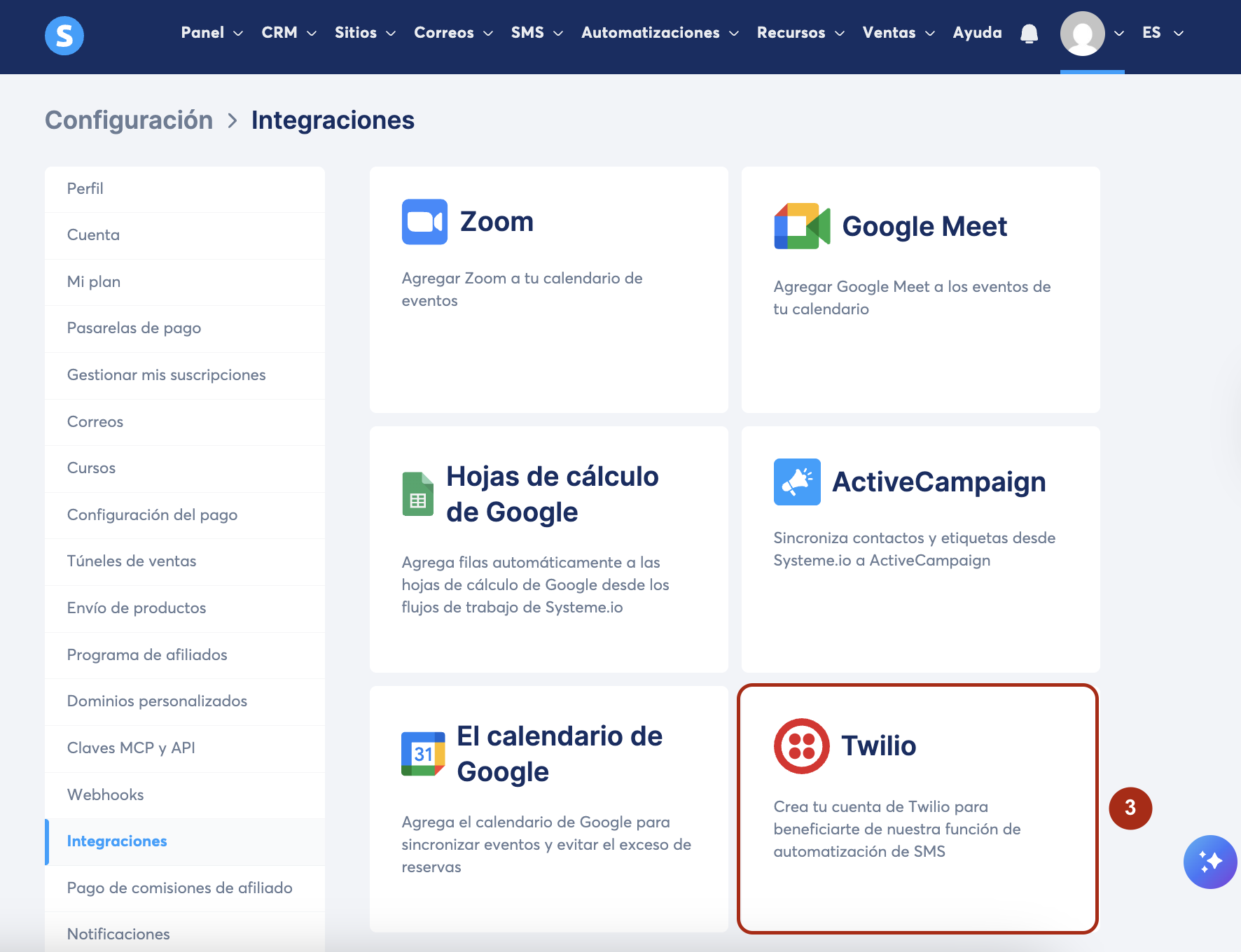Click the Systeme.io S logo
Screen dimensions: 1241x952
point(64,35)
